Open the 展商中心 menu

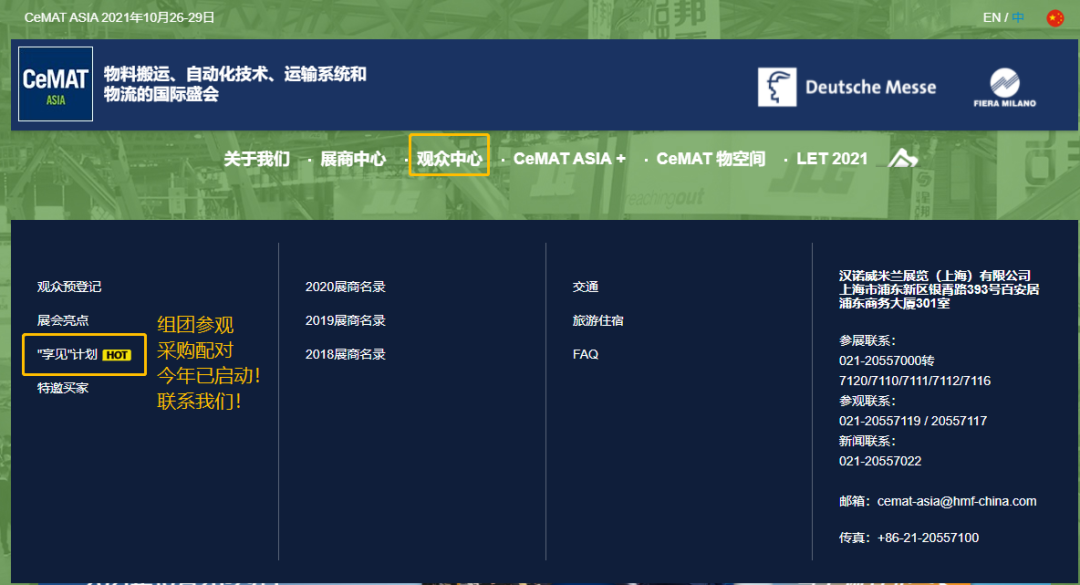pos(353,159)
